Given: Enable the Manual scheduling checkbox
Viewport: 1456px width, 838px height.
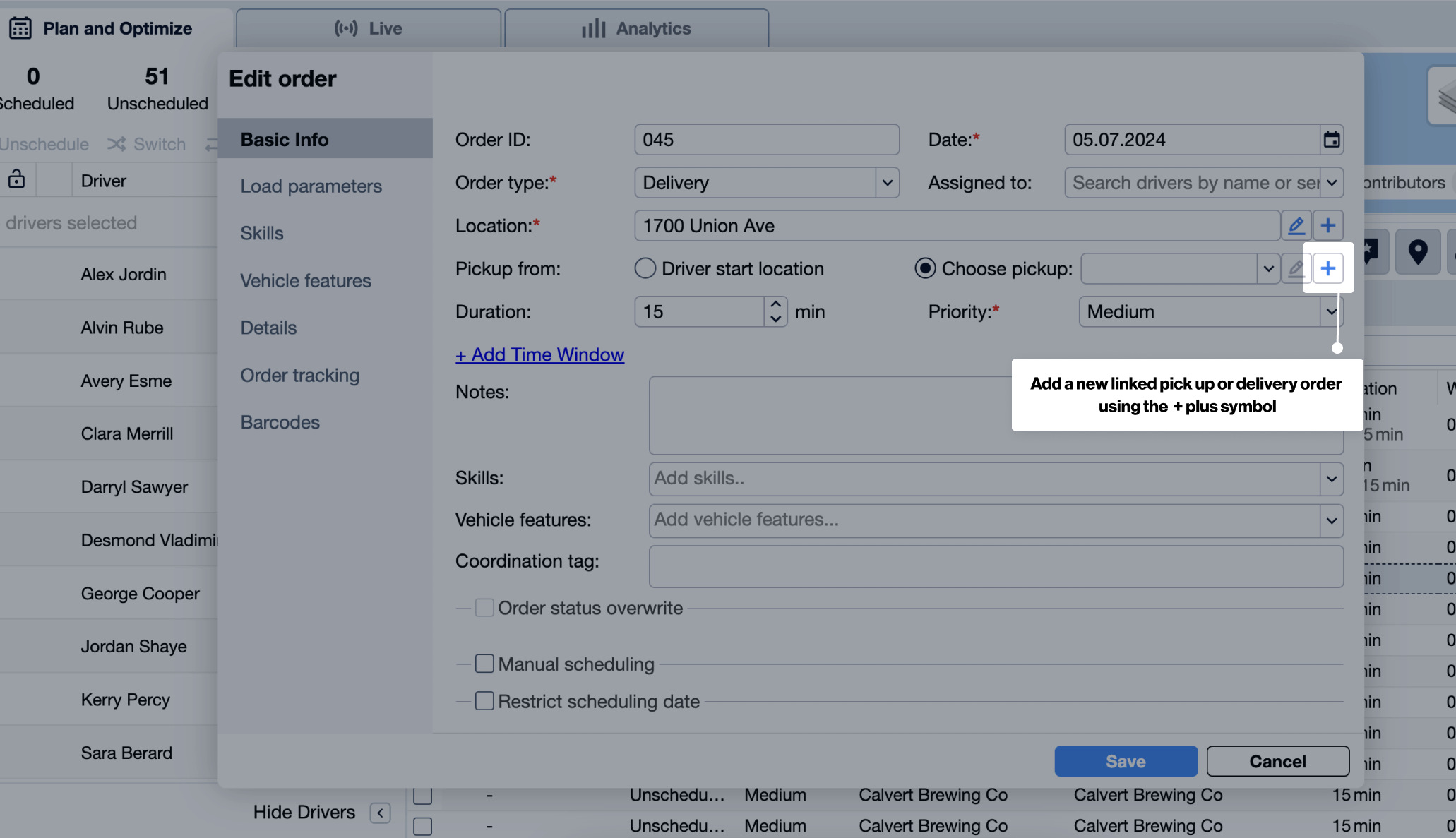Looking at the screenshot, I should pyautogui.click(x=484, y=664).
